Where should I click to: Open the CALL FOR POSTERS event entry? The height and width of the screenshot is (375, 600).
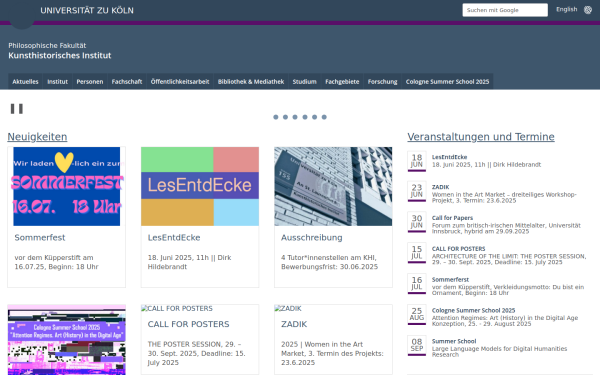458,249
